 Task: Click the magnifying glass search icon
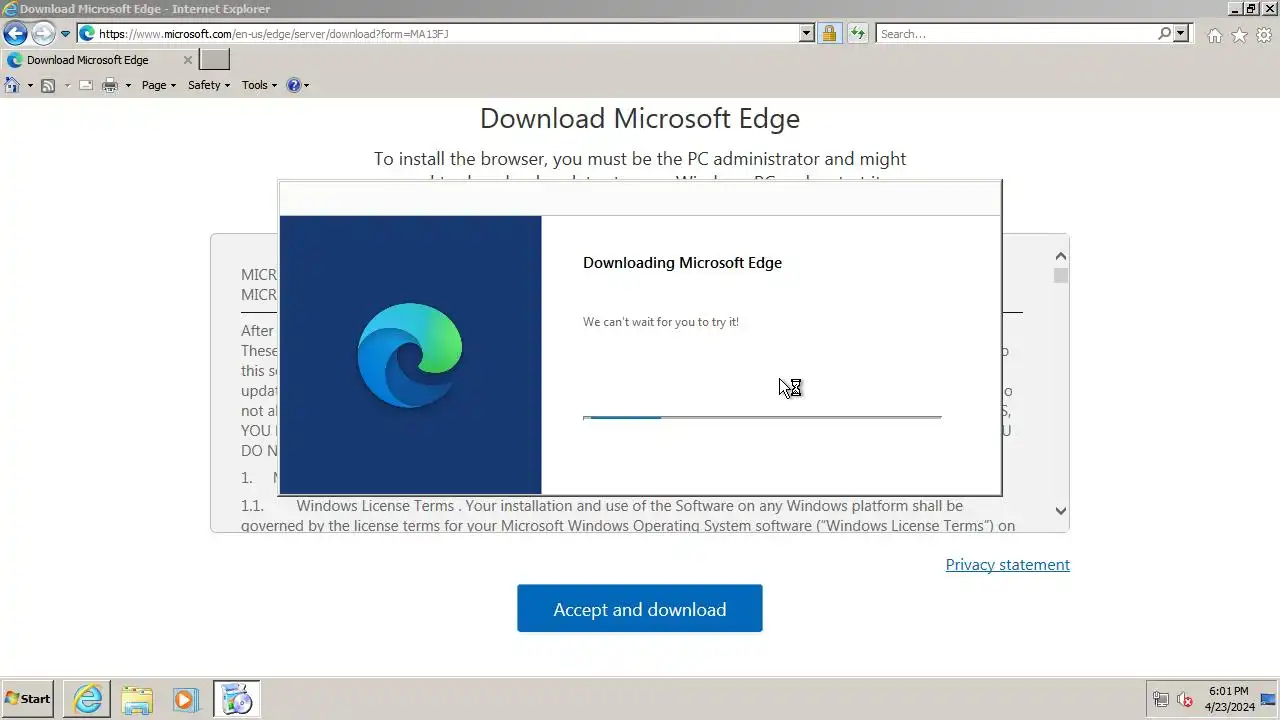pos(1164,34)
